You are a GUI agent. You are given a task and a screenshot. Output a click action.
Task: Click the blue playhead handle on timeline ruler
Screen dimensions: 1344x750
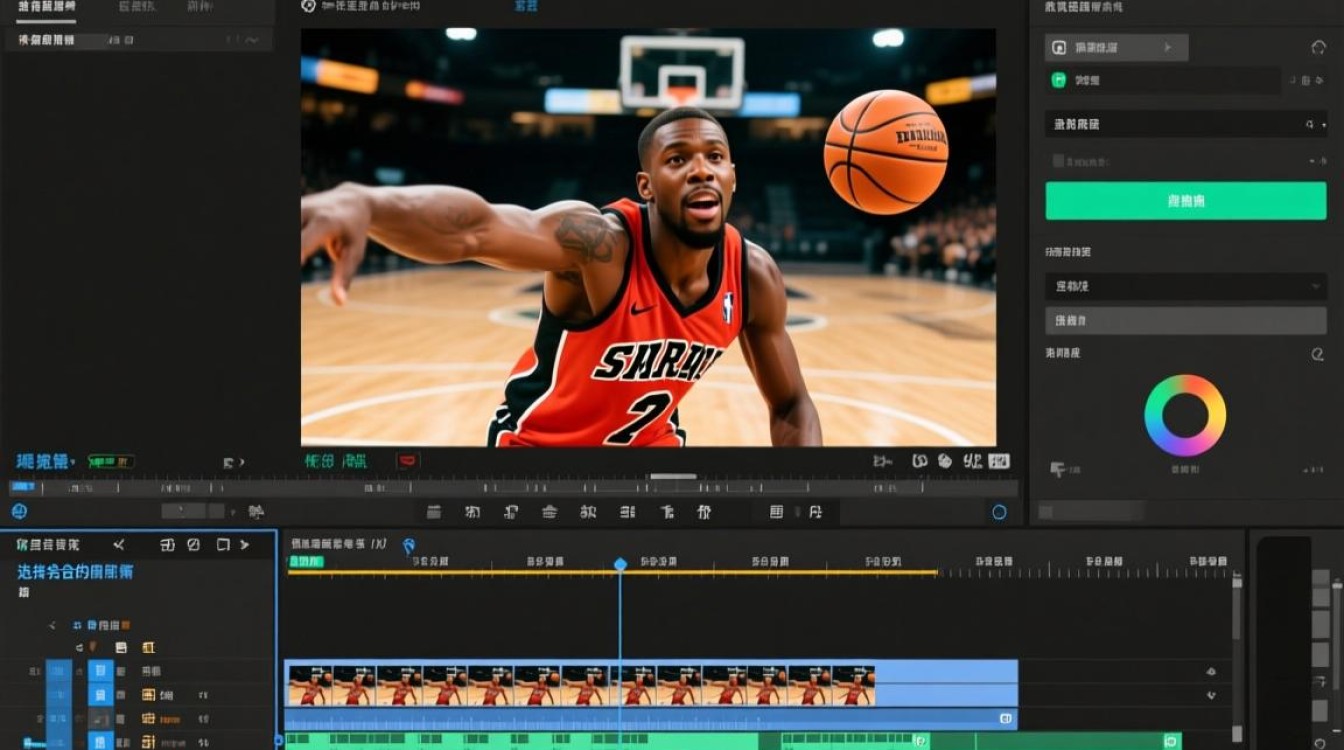pyautogui.click(x=620, y=565)
